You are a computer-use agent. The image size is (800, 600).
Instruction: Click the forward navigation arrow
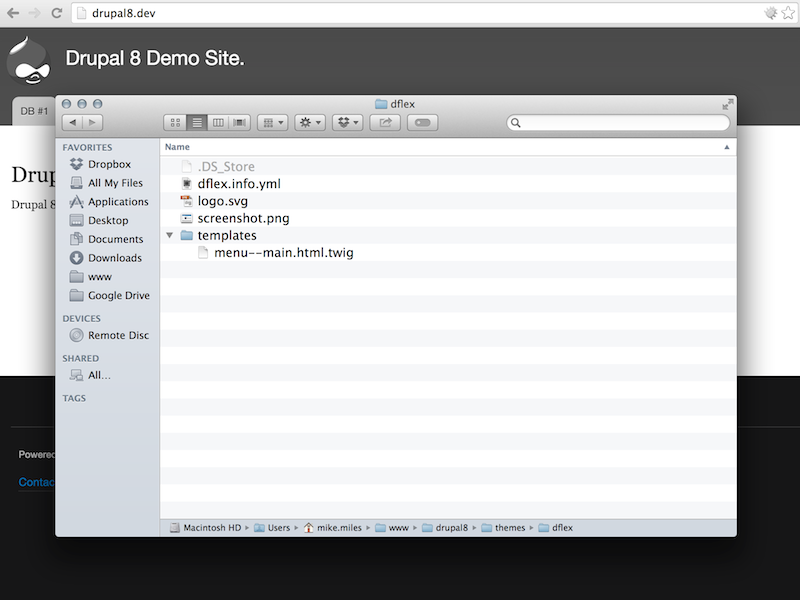pyautogui.click(x=90, y=122)
